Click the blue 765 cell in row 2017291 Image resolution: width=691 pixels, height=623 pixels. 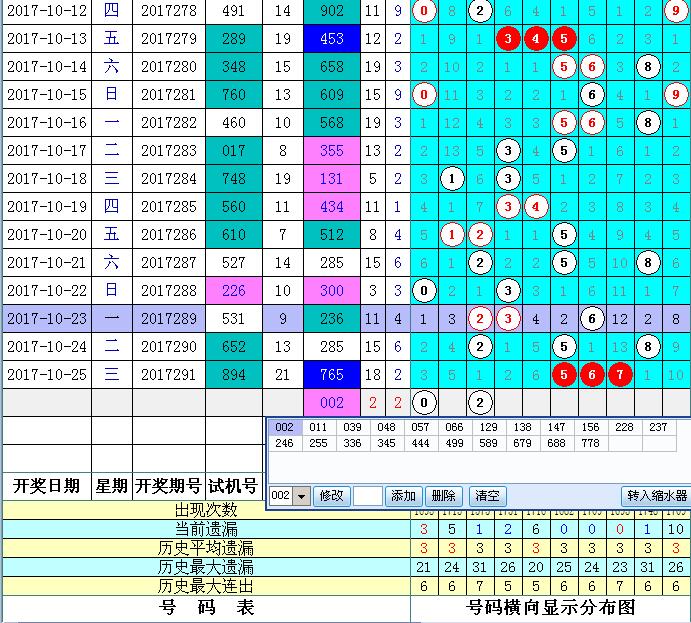[x=333, y=374]
